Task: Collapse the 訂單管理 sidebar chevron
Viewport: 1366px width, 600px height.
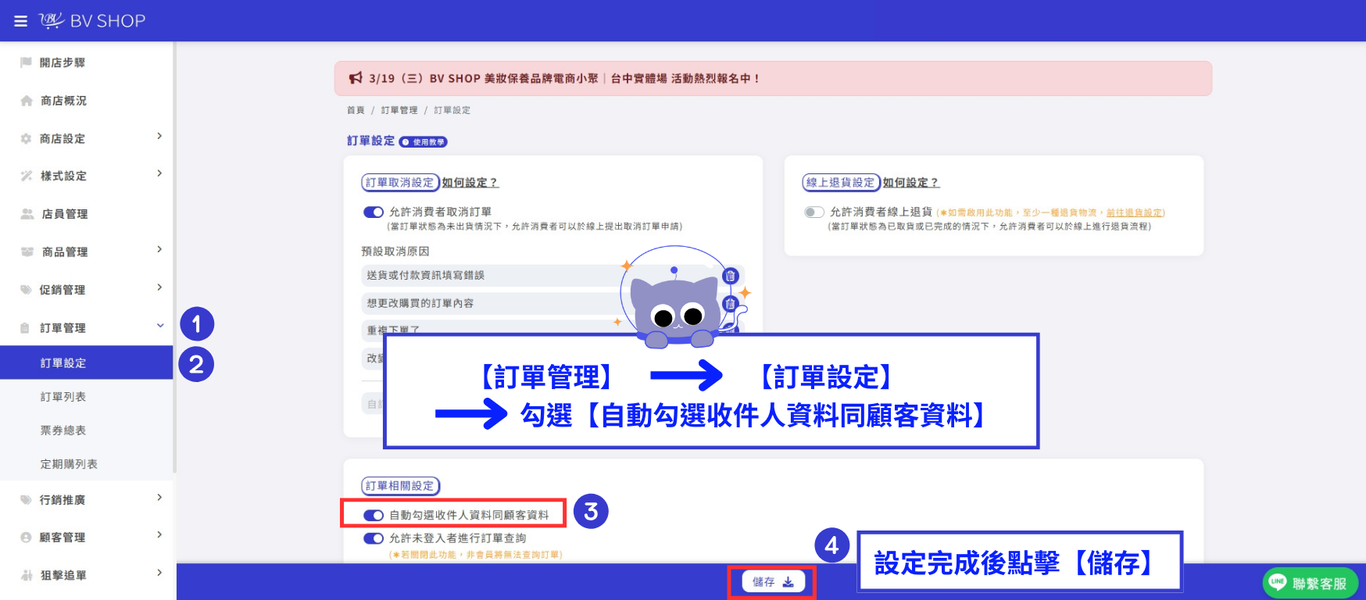Action: pyautogui.click(x=159, y=326)
